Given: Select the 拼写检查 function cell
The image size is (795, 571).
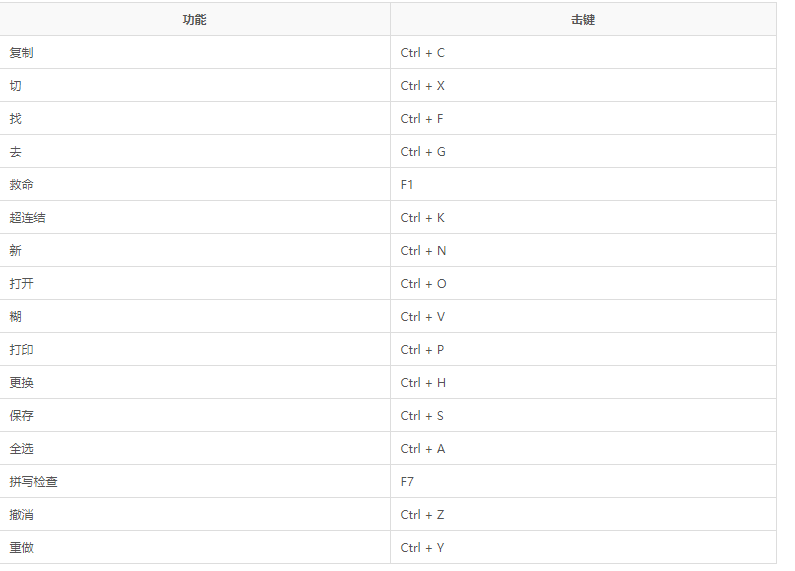Looking at the screenshot, I should (34, 482).
